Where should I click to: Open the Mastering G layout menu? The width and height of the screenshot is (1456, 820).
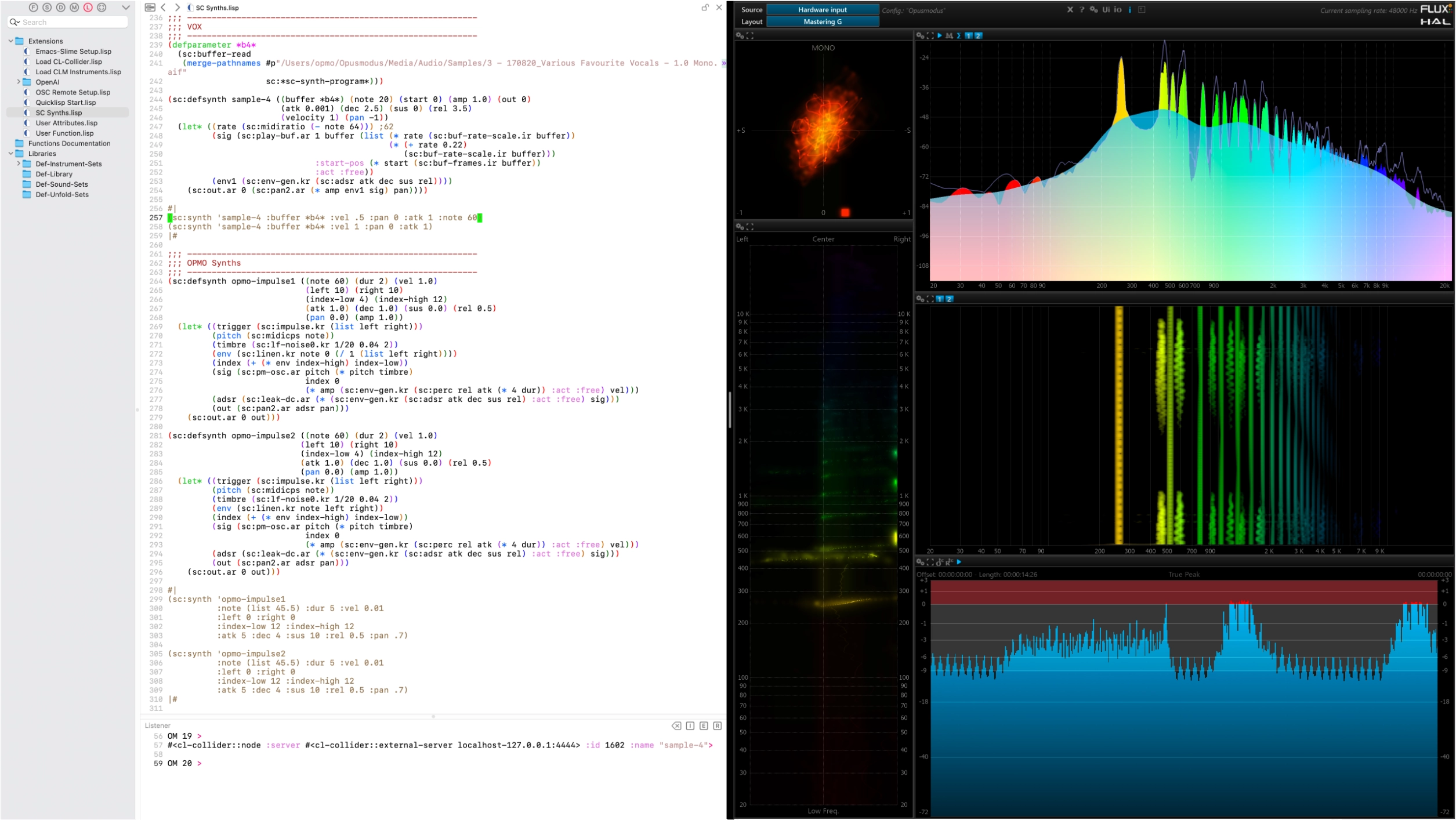tap(822, 22)
